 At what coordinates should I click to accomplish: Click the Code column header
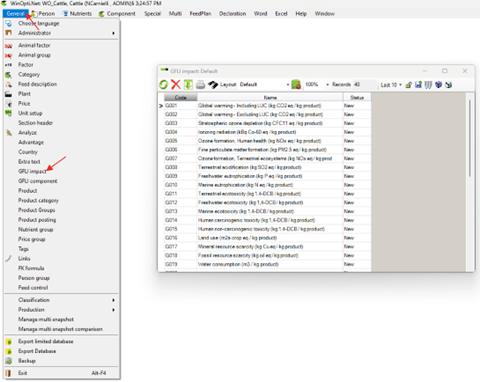pyautogui.click(x=180, y=97)
